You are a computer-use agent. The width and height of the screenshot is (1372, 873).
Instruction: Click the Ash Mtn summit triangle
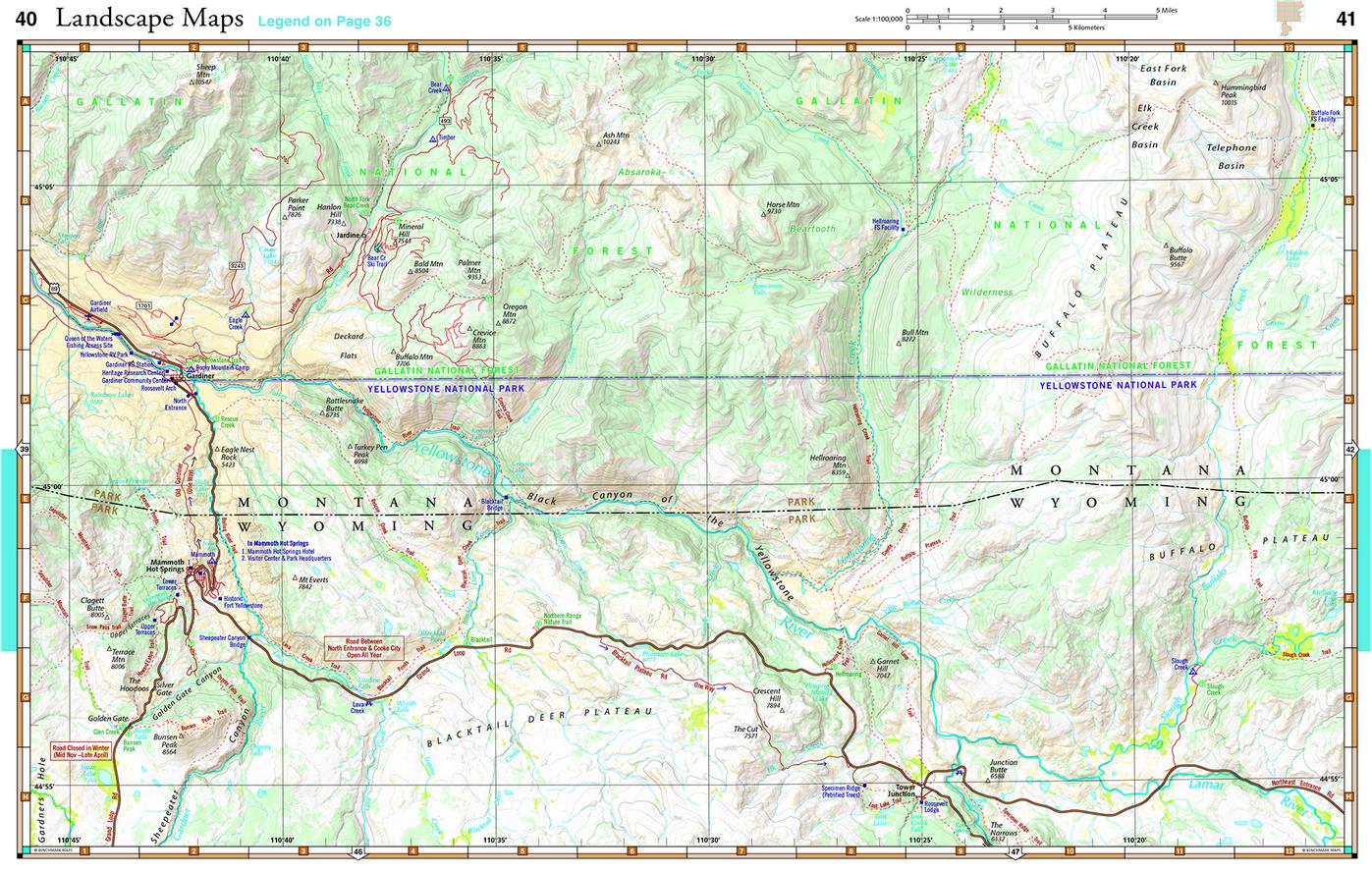600,143
